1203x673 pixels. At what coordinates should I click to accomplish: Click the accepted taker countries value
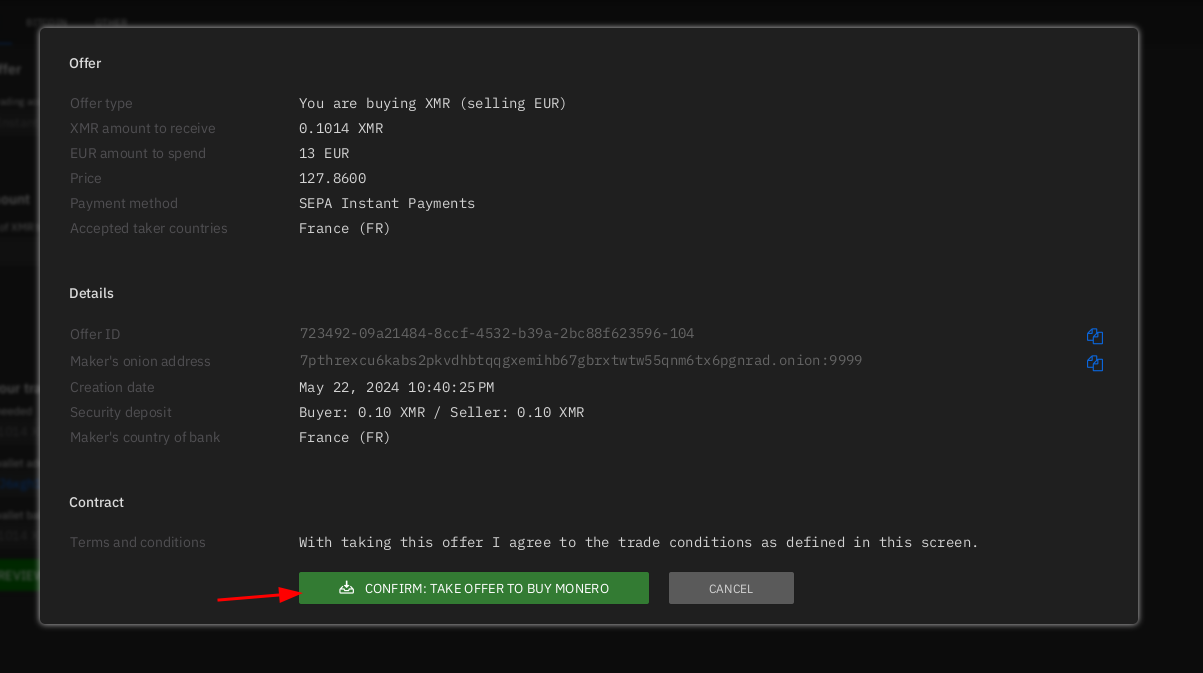tap(344, 229)
